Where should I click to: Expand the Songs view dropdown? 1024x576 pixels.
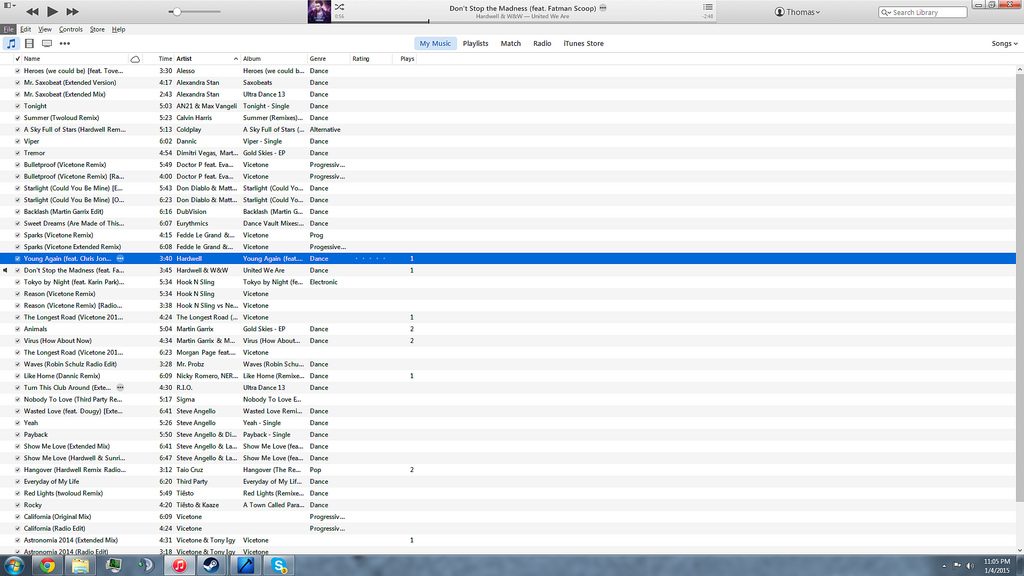click(1003, 44)
